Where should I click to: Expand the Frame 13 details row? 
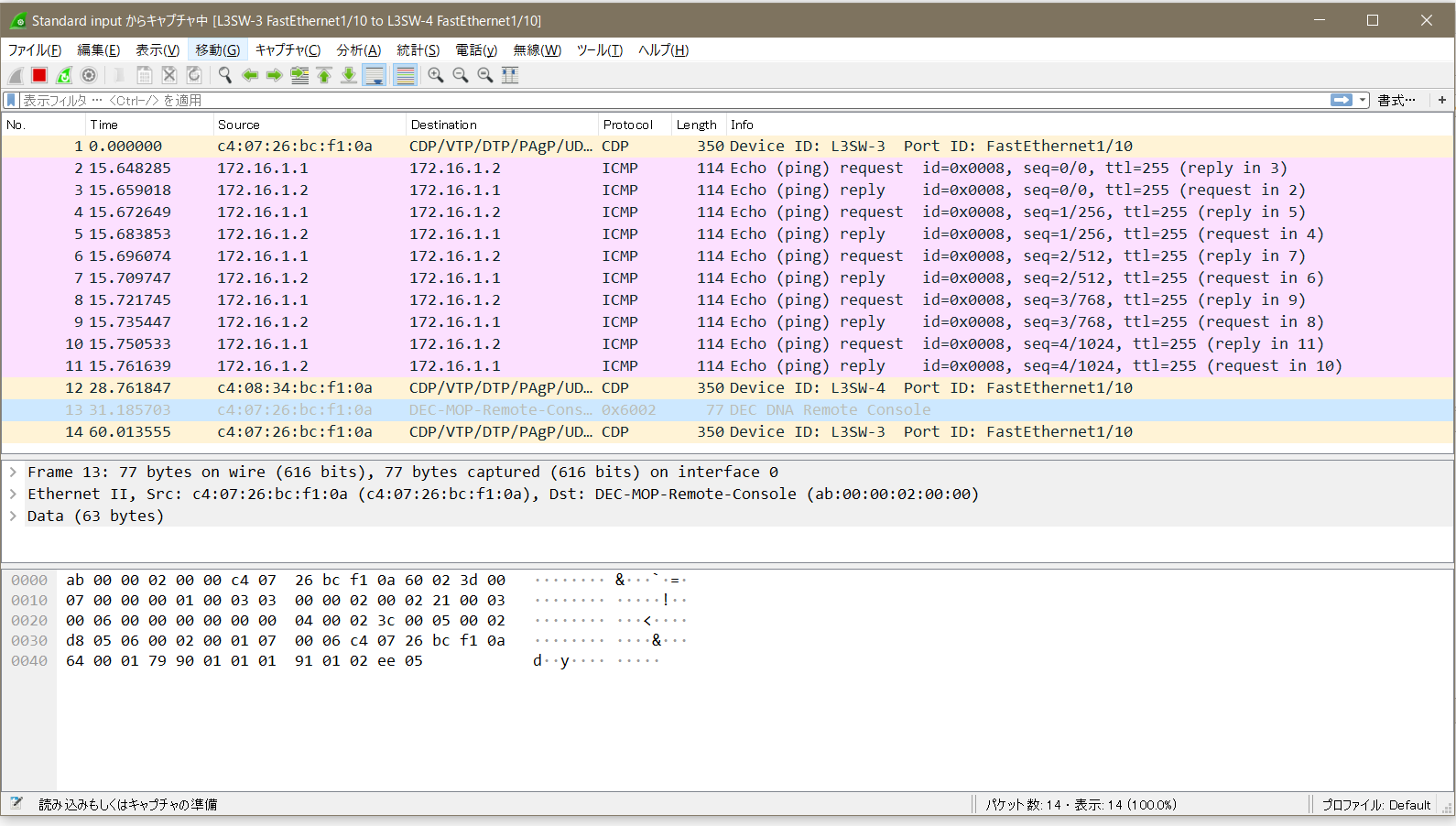[x=13, y=472]
